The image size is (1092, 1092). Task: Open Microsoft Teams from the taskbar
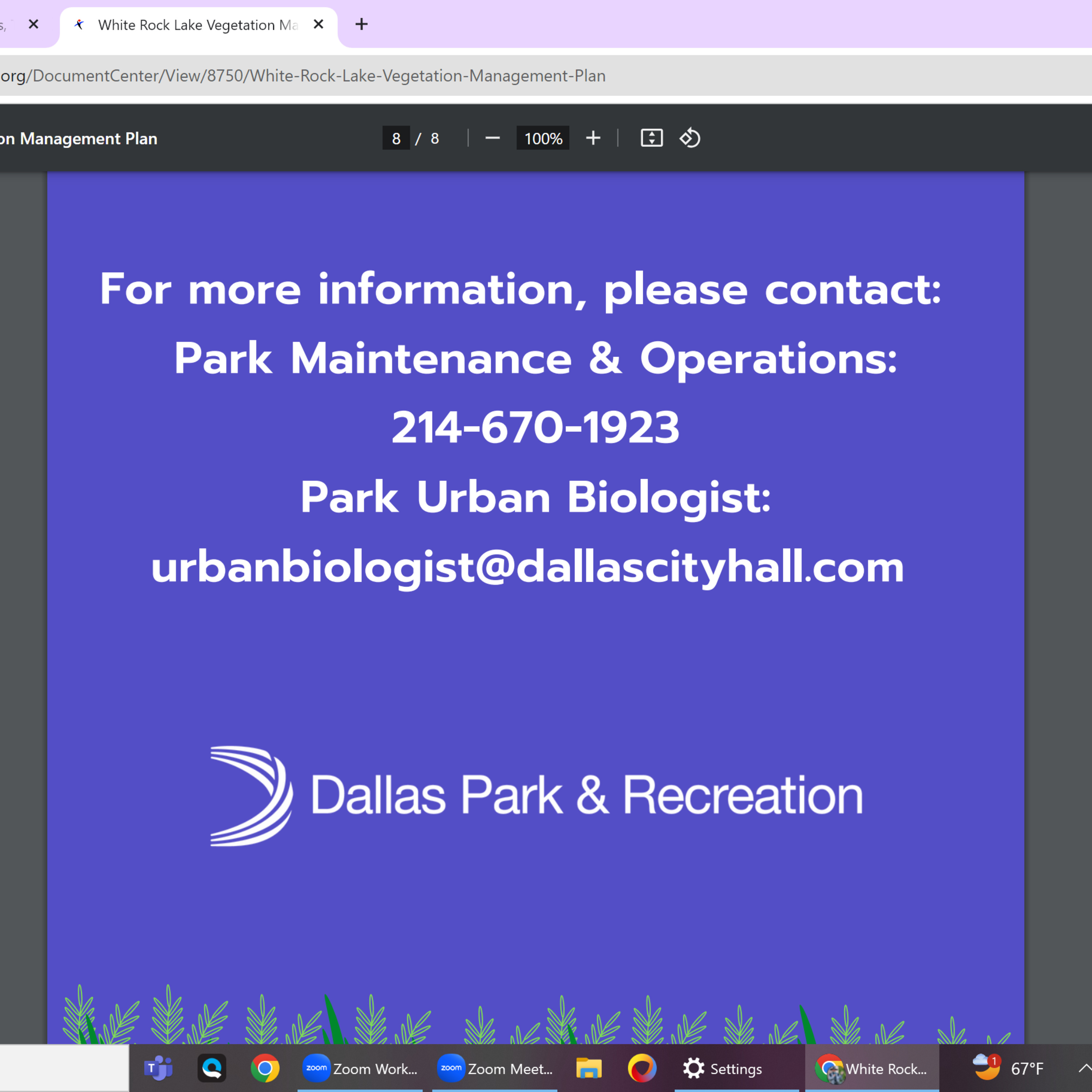click(x=158, y=1068)
